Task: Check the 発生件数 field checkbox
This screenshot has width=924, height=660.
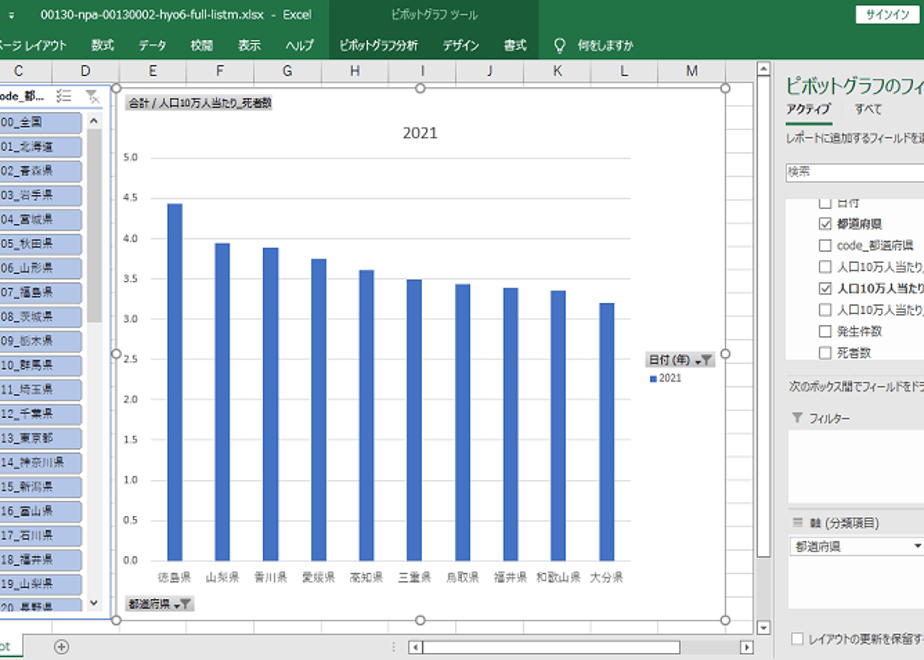Action: pyautogui.click(x=825, y=331)
